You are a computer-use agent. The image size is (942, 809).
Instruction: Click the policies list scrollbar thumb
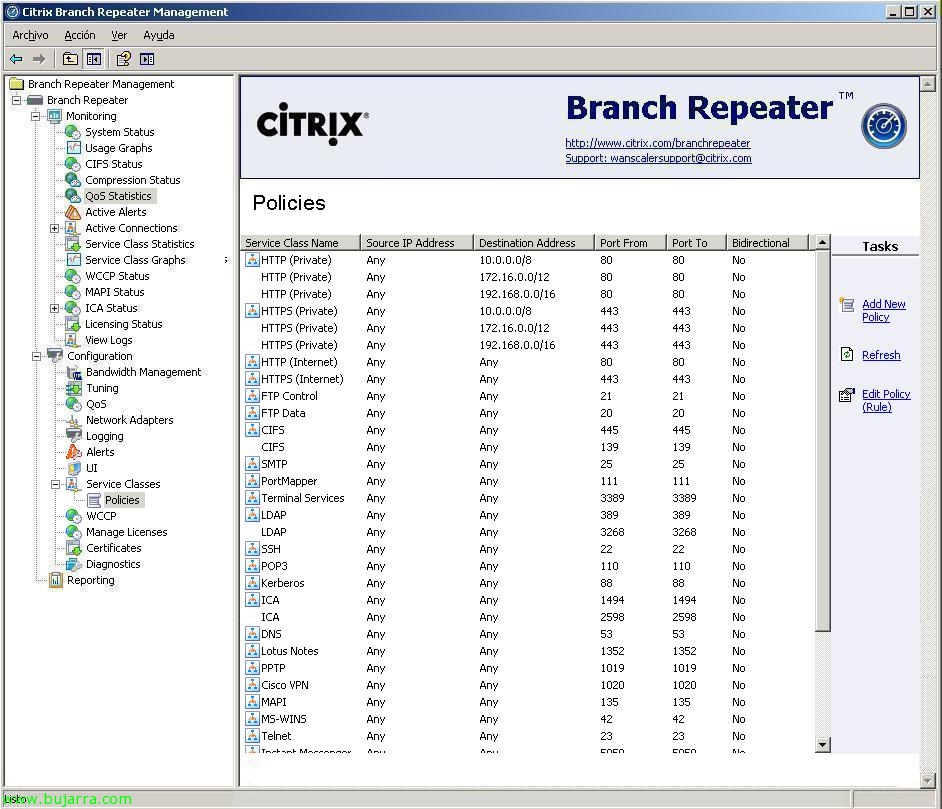822,441
